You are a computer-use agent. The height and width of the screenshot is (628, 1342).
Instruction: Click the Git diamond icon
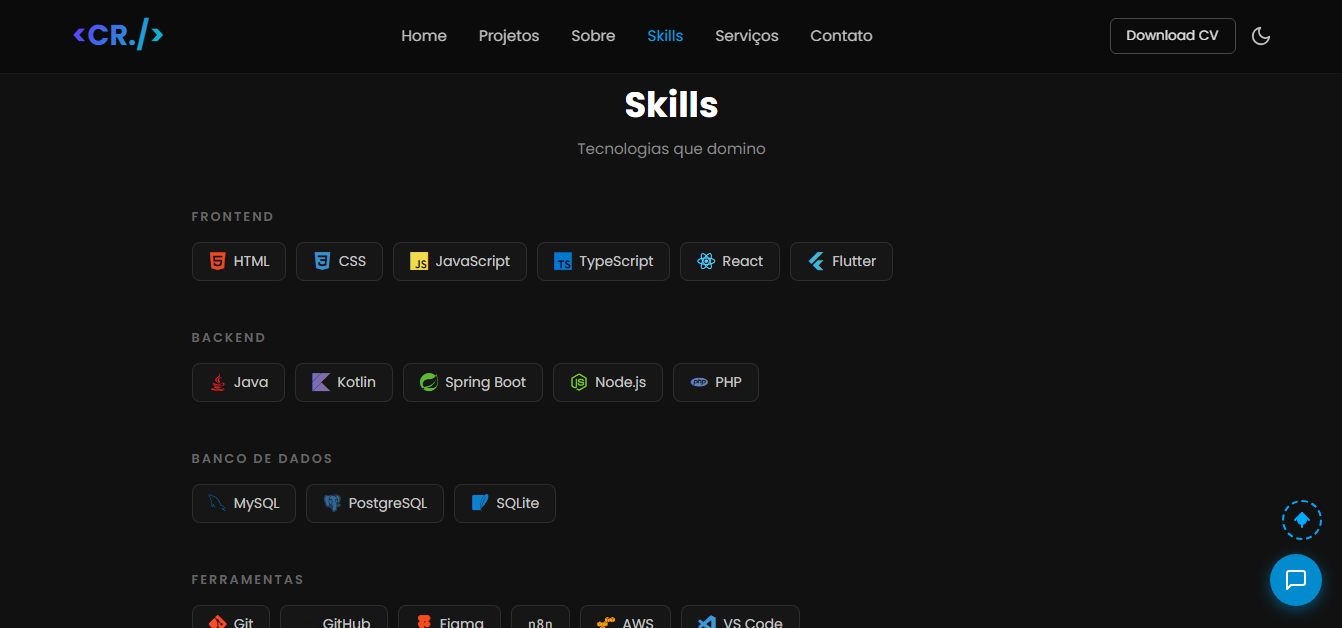click(217, 622)
